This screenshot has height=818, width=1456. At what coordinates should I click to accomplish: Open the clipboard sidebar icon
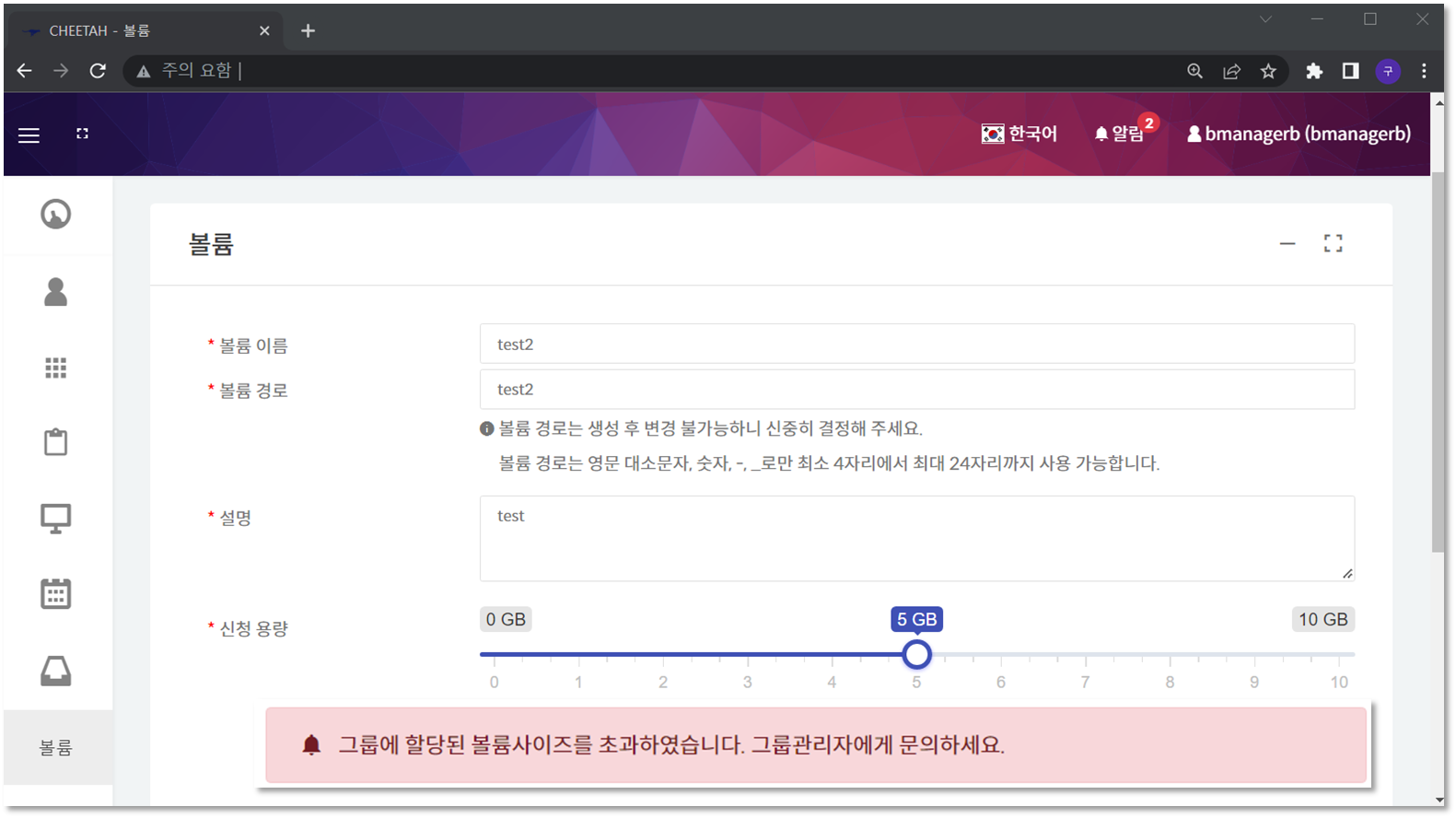[x=56, y=442]
